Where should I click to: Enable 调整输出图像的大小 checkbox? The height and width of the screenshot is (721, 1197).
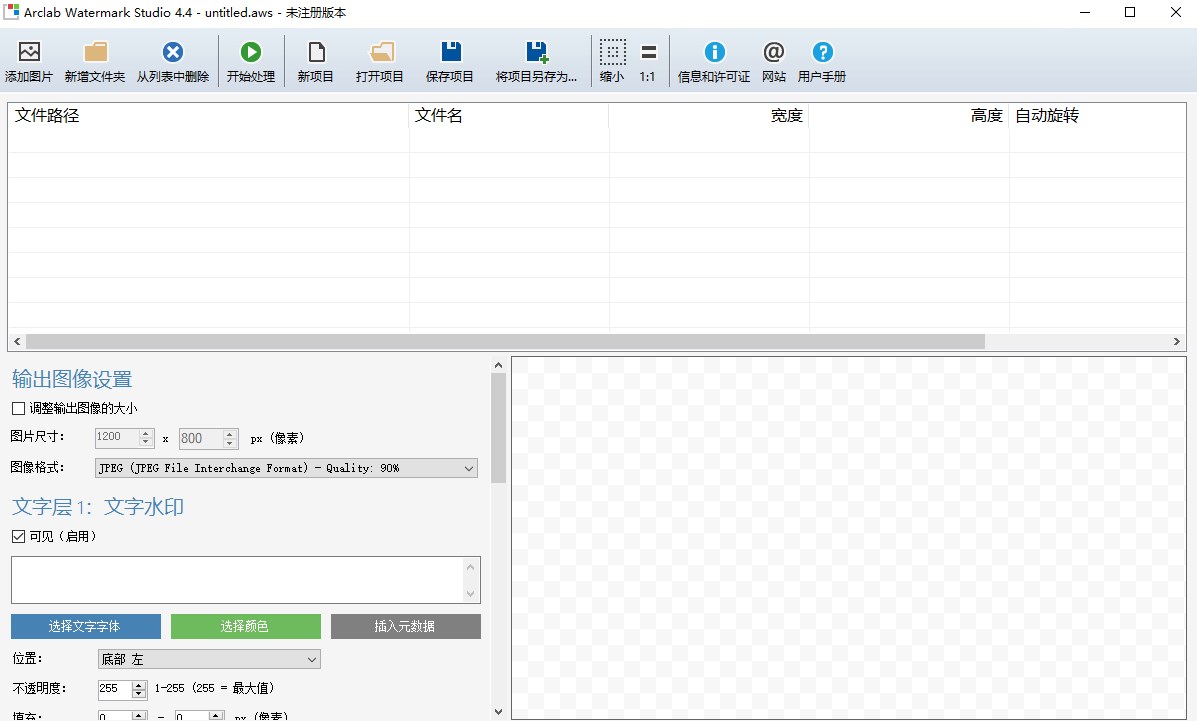17,408
